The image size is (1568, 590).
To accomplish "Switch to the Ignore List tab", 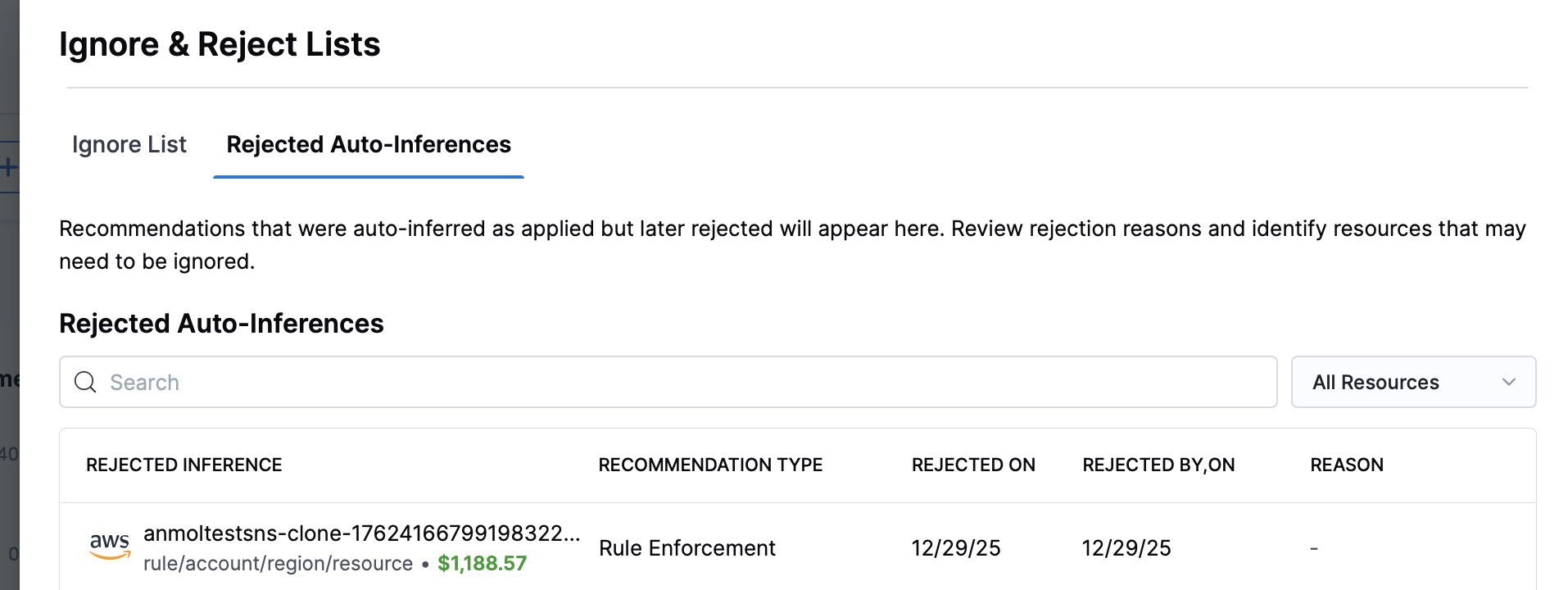I will point(129,145).
